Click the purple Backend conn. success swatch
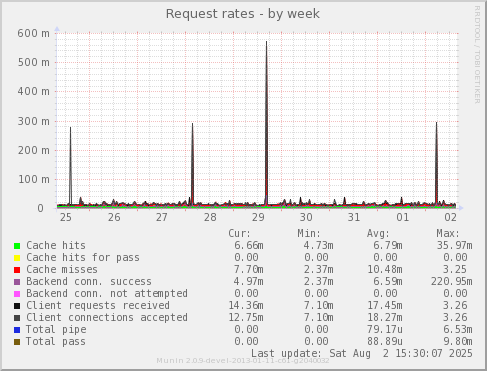 point(17,282)
